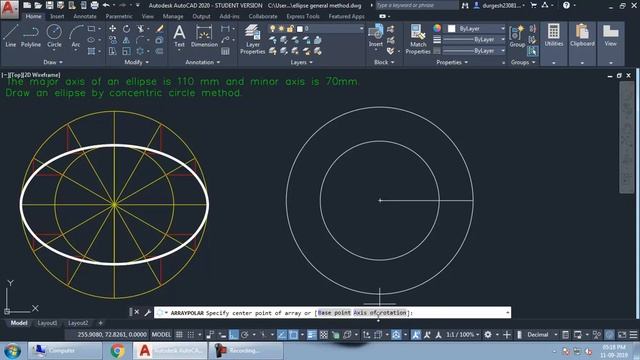
Task: Click the Save icon in quick access toolbar
Action: [49, 5]
